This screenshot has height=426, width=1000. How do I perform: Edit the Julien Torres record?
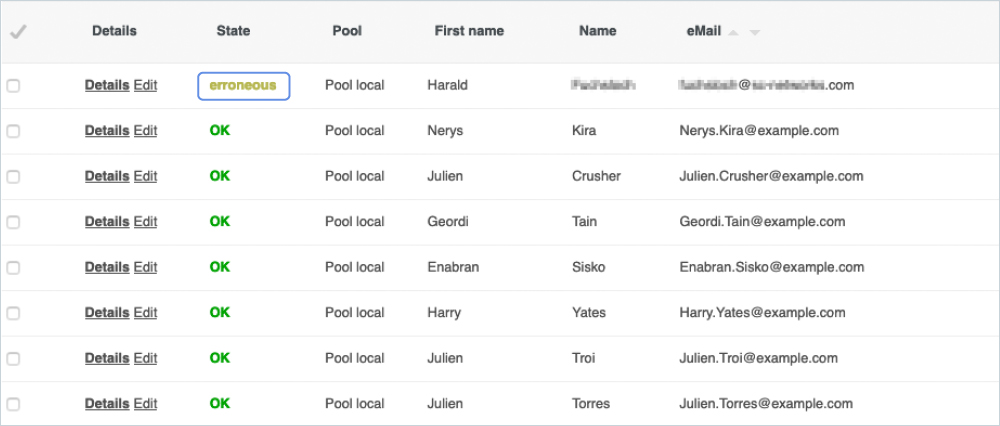[x=145, y=404]
